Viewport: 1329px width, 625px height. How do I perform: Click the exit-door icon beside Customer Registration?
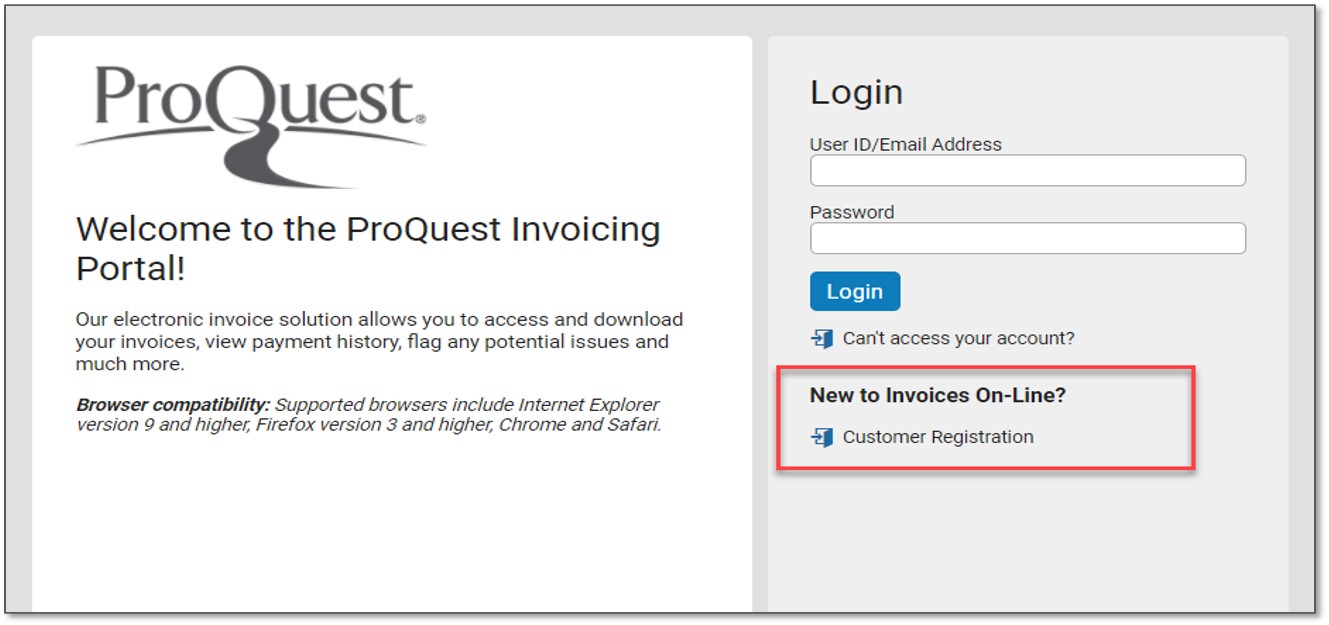[823, 436]
